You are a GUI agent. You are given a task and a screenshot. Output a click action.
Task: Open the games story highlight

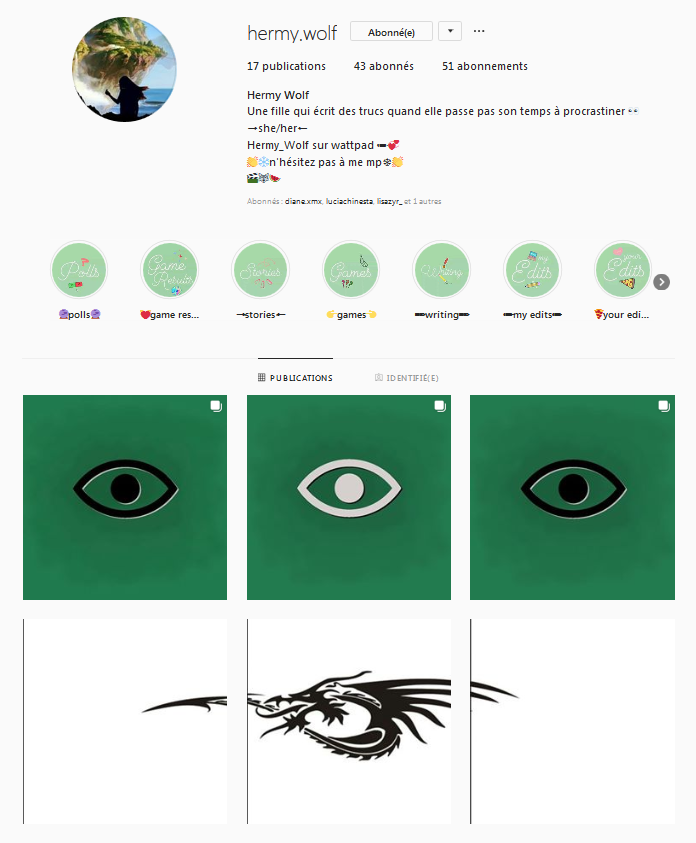click(351, 270)
